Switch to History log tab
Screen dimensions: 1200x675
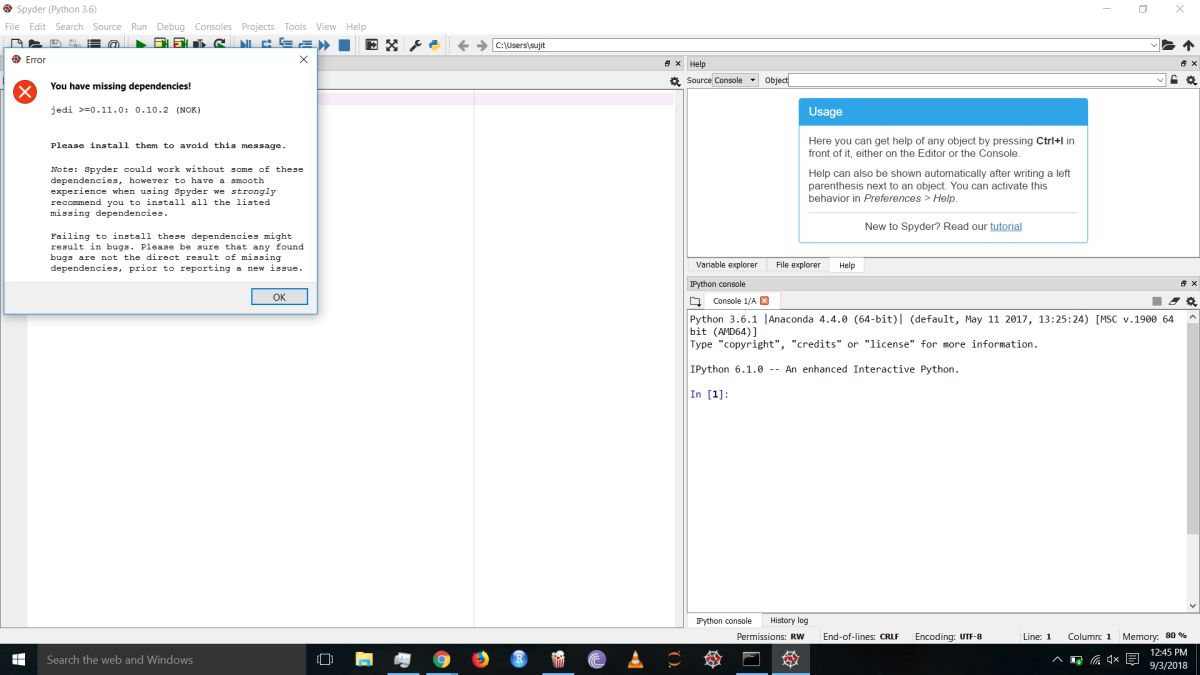(789, 621)
